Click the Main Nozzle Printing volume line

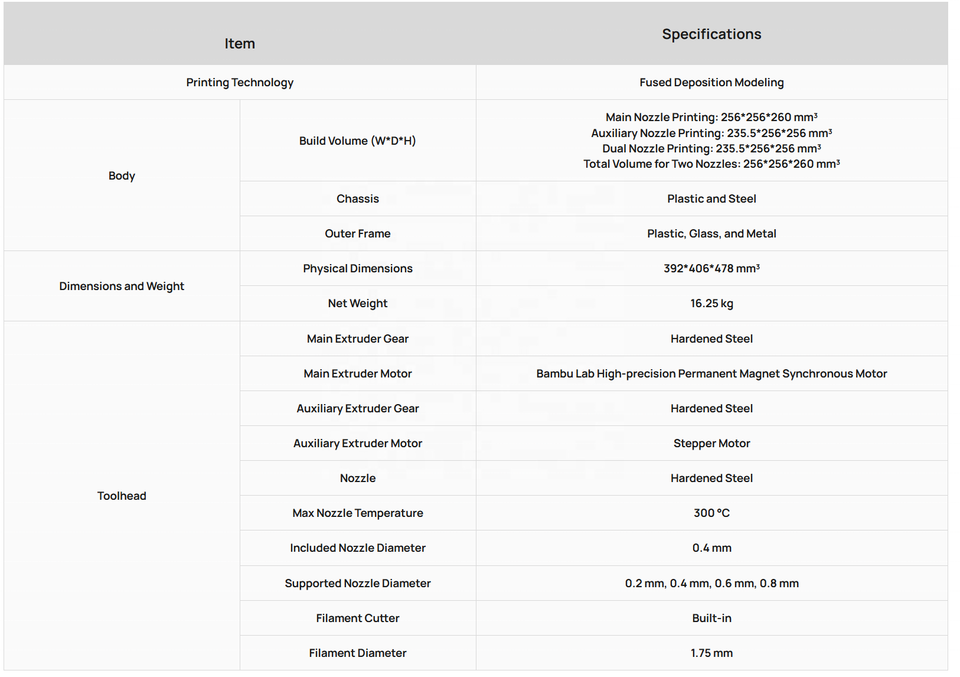(711, 117)
